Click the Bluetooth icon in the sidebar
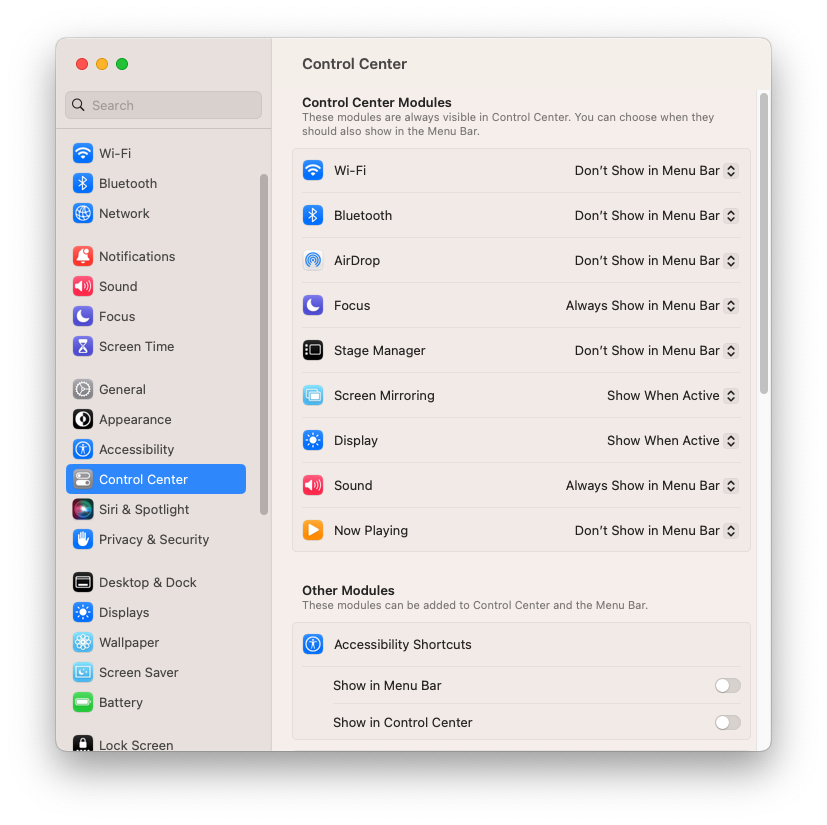Screen dimensions: 827x825 pos(83,184)
